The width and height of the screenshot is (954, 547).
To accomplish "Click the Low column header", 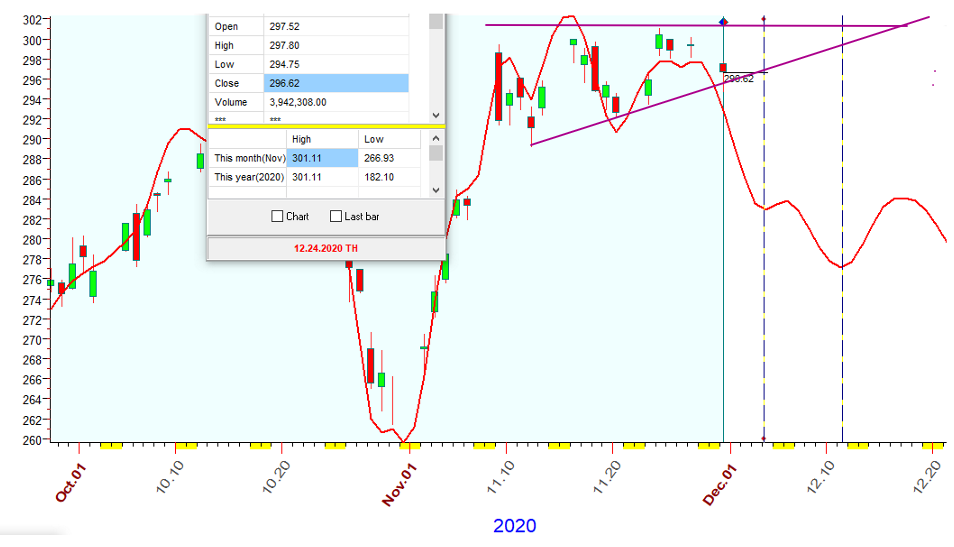I will click(374, 139).
